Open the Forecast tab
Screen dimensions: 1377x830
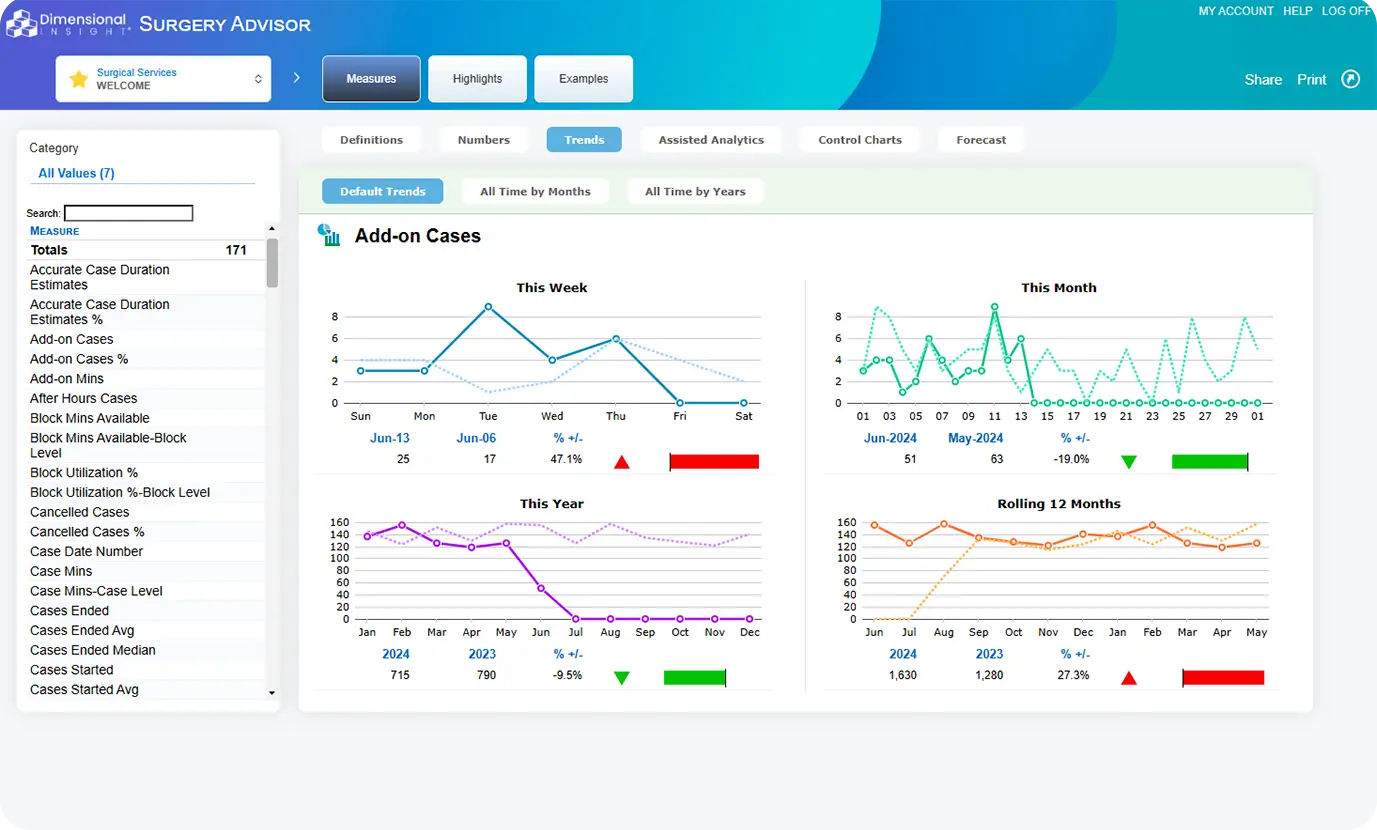980,139
